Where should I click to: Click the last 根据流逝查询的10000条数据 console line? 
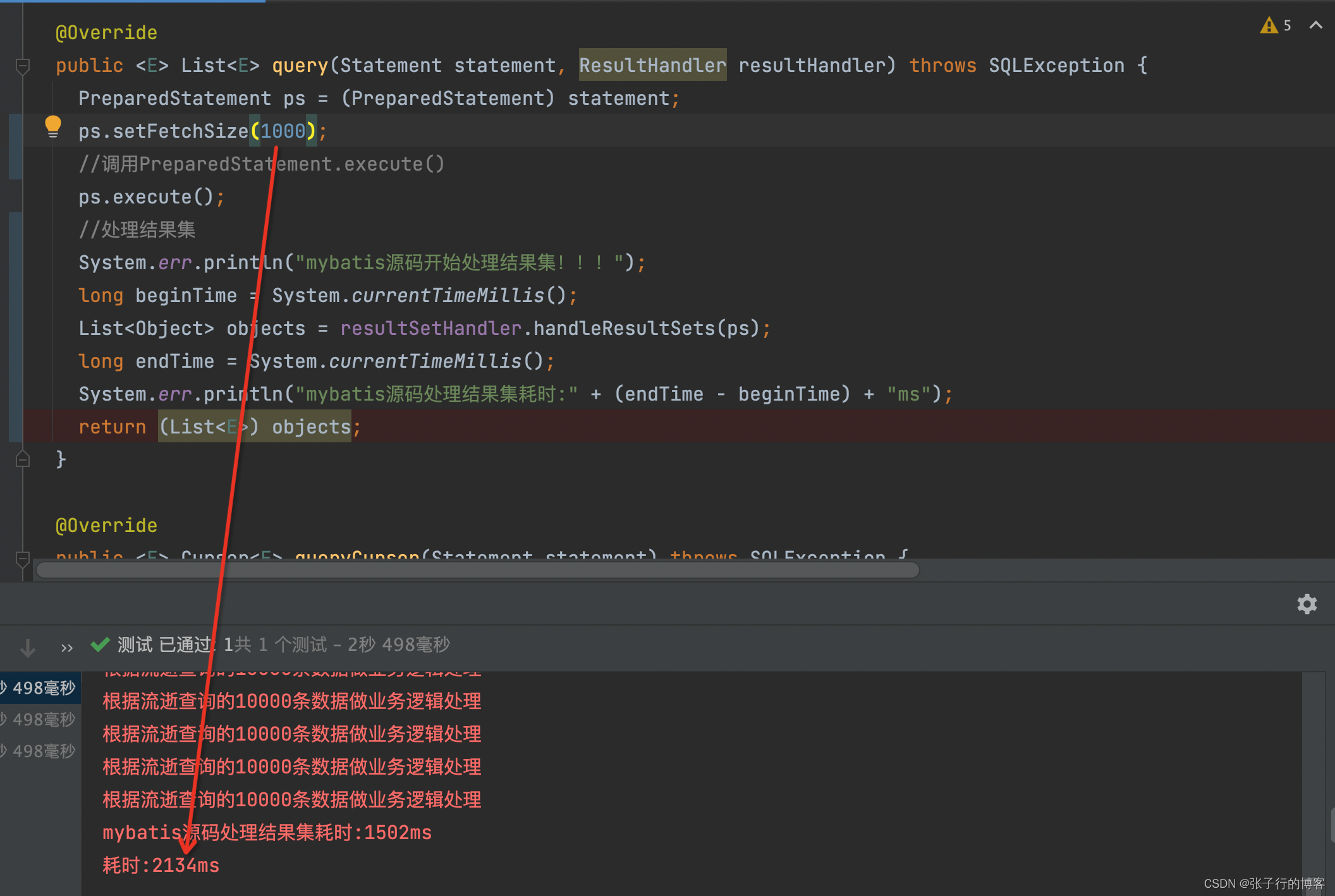coord(291,799)
